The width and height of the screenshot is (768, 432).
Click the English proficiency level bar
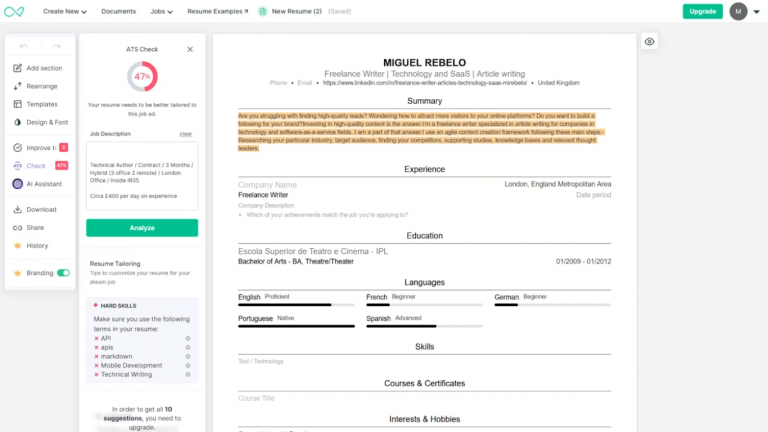click(296, 305)
